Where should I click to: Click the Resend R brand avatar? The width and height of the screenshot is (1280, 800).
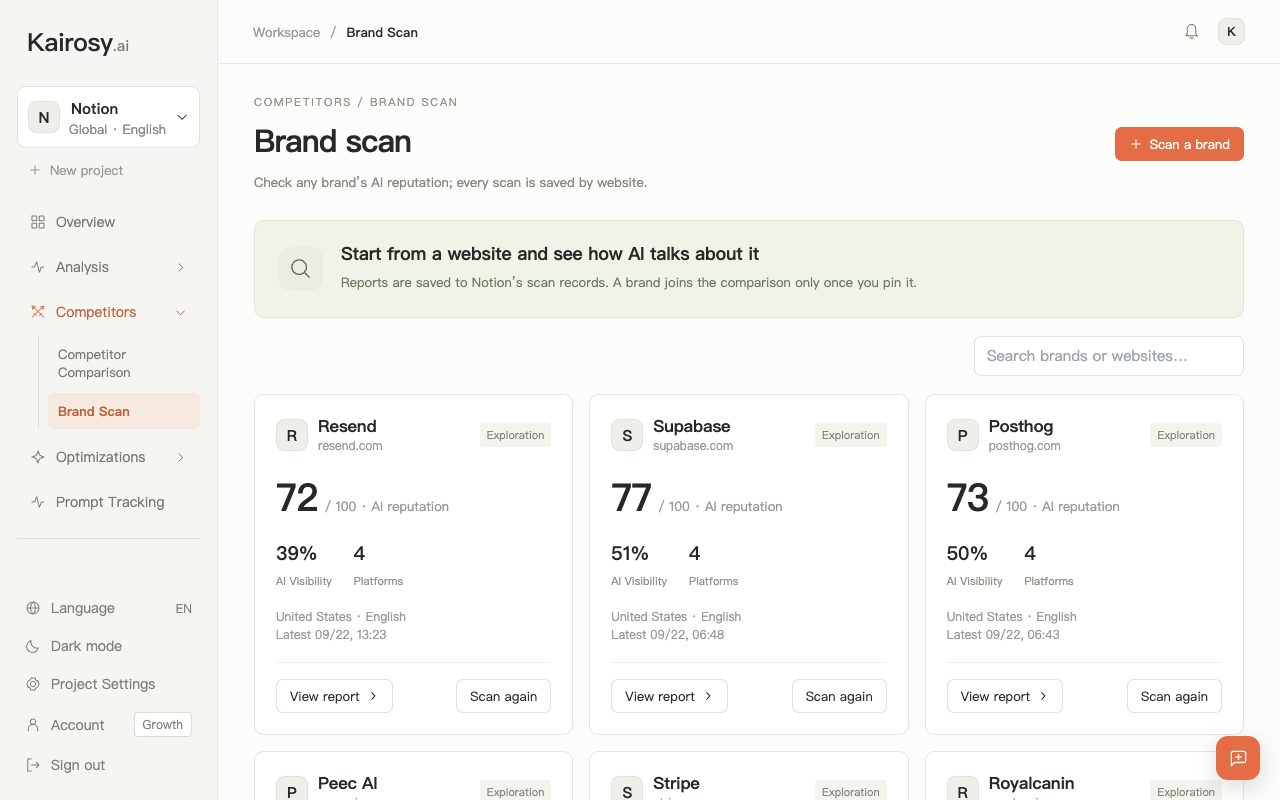point(291,435)
